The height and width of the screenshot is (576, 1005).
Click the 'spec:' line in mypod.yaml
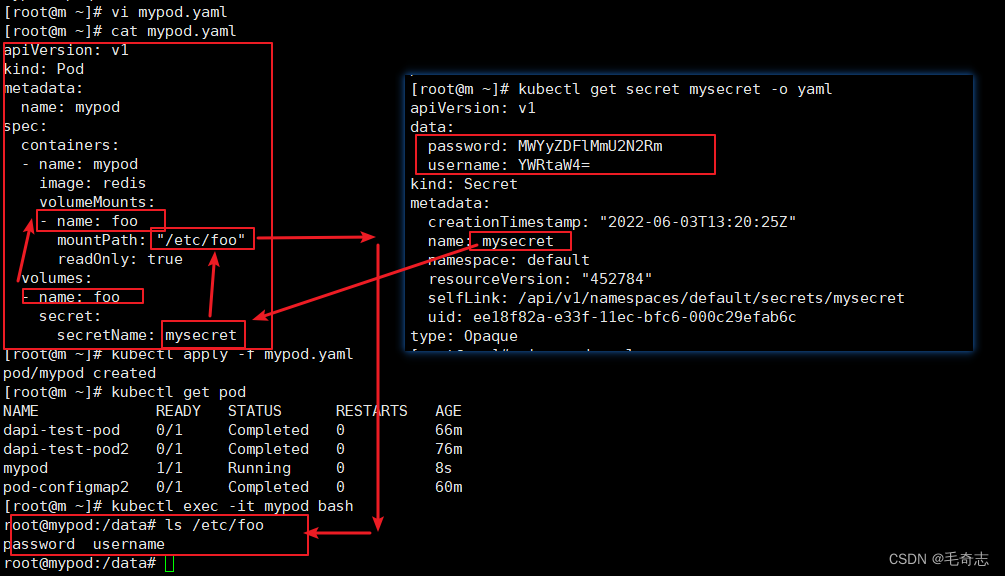[x=25, y=126]
